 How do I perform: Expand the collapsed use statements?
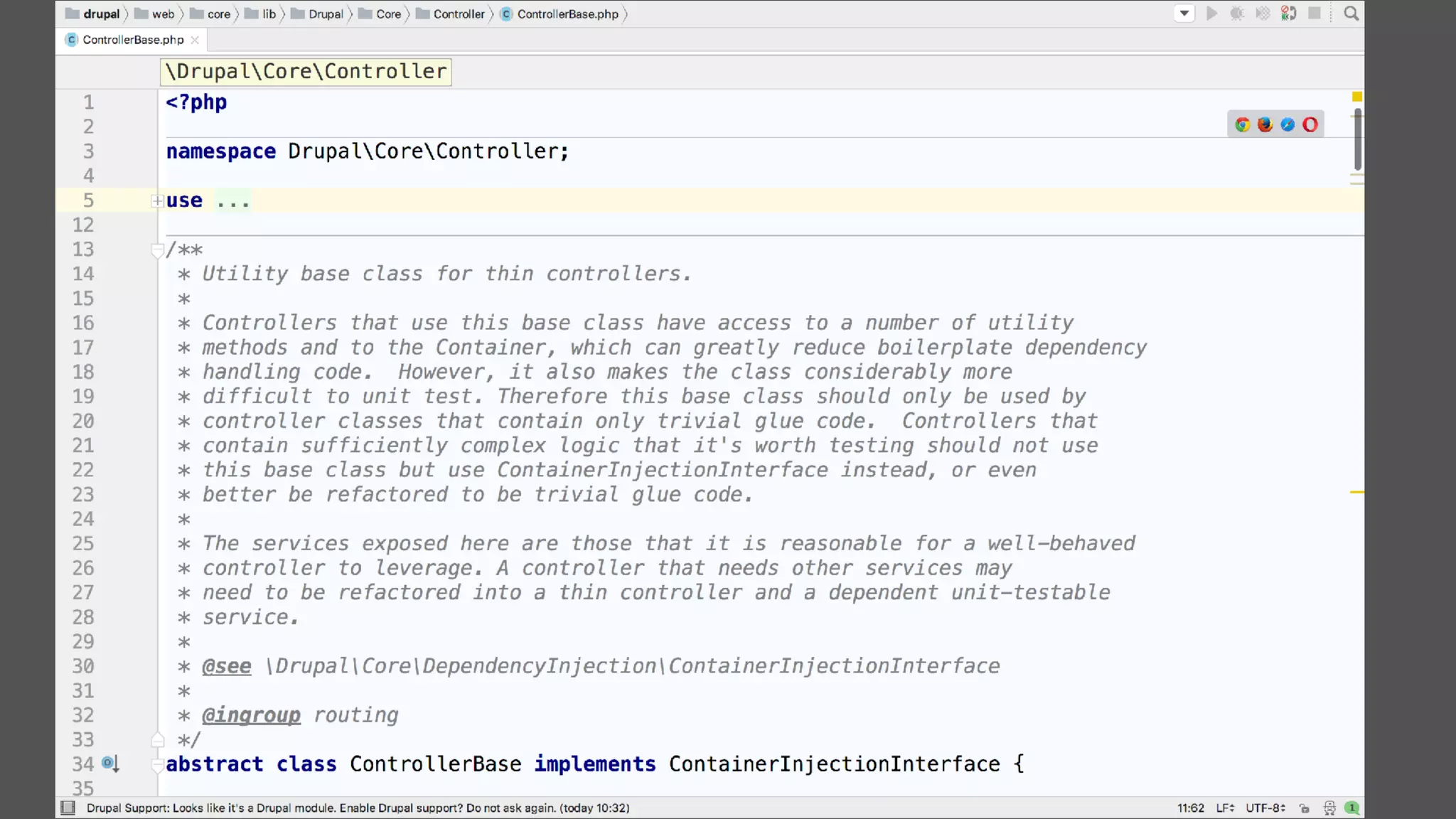[157, 201]
